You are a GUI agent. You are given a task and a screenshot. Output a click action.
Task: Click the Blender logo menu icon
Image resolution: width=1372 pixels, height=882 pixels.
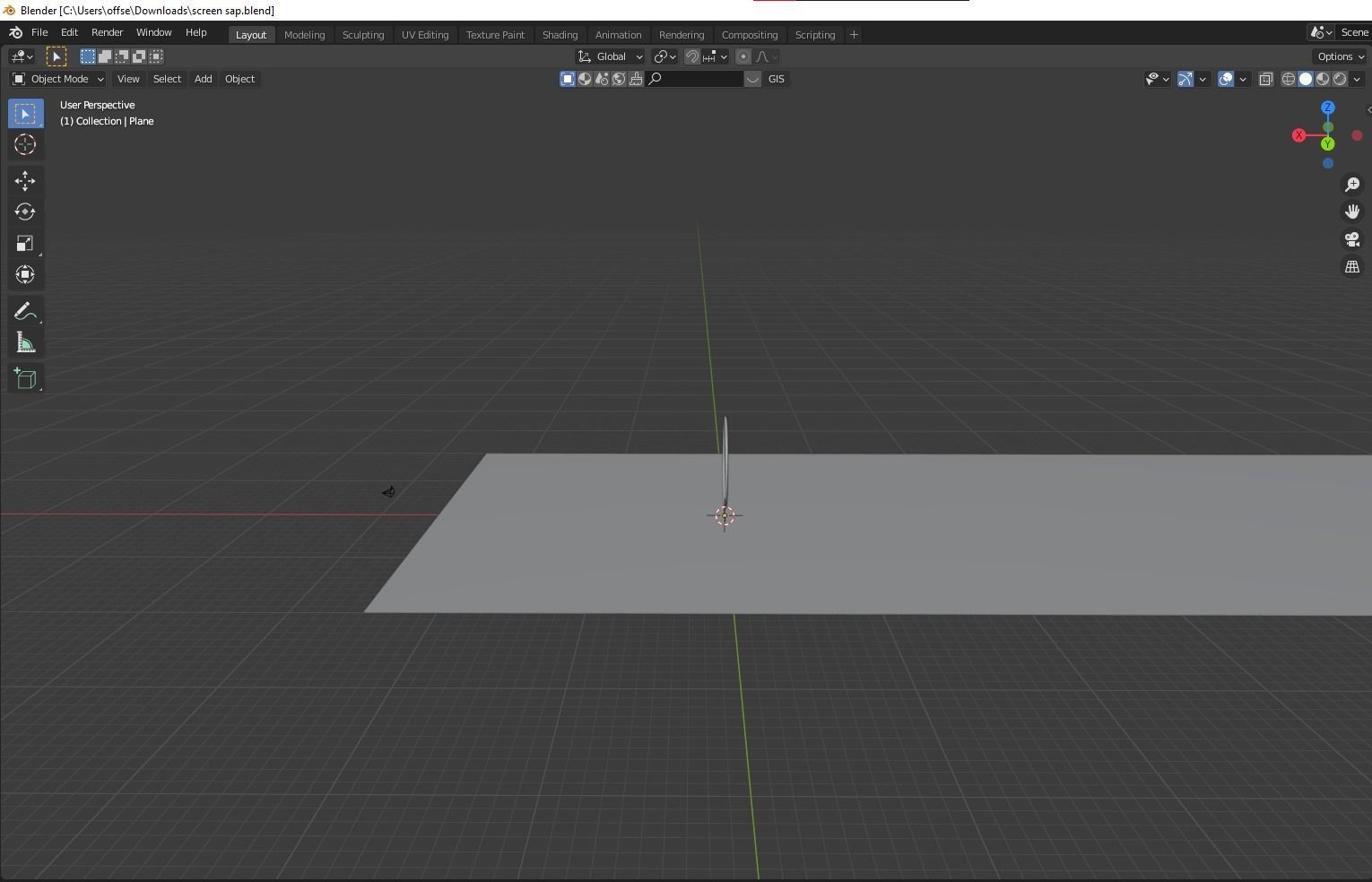point(15,32)
